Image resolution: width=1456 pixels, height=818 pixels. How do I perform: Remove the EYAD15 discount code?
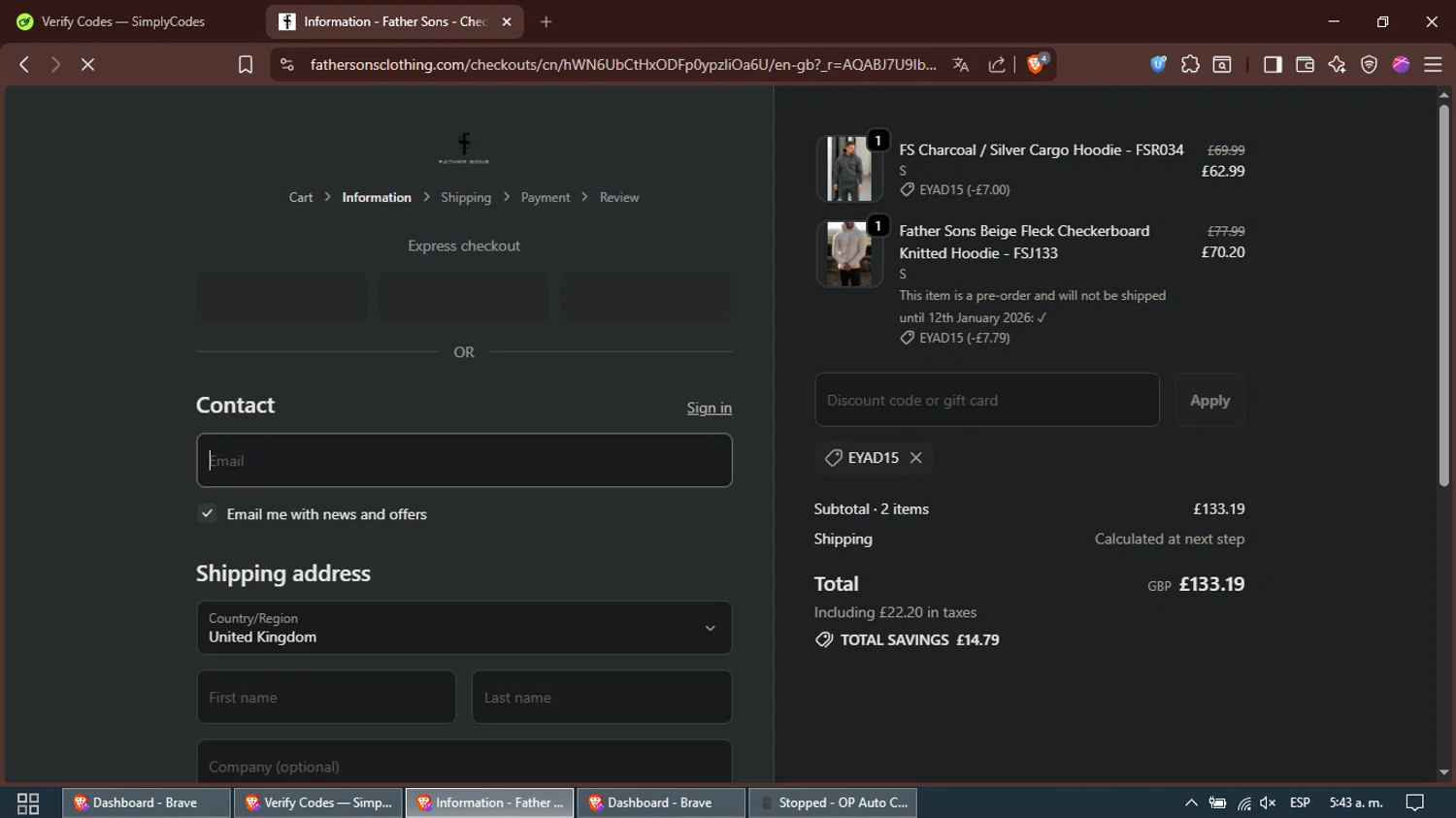pos(915,458)
